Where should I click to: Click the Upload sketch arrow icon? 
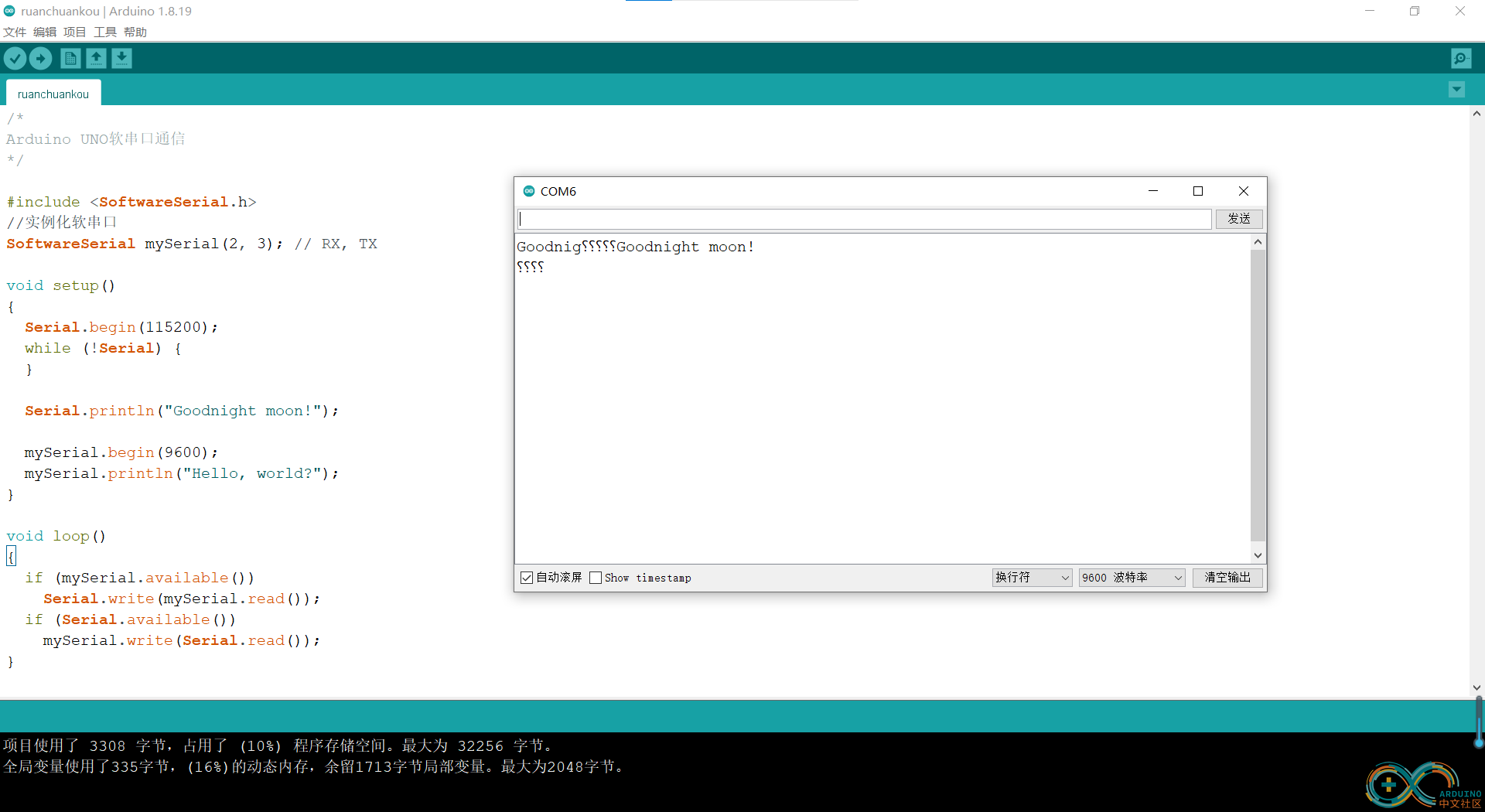pyautogui.click(x=40, y=58)
